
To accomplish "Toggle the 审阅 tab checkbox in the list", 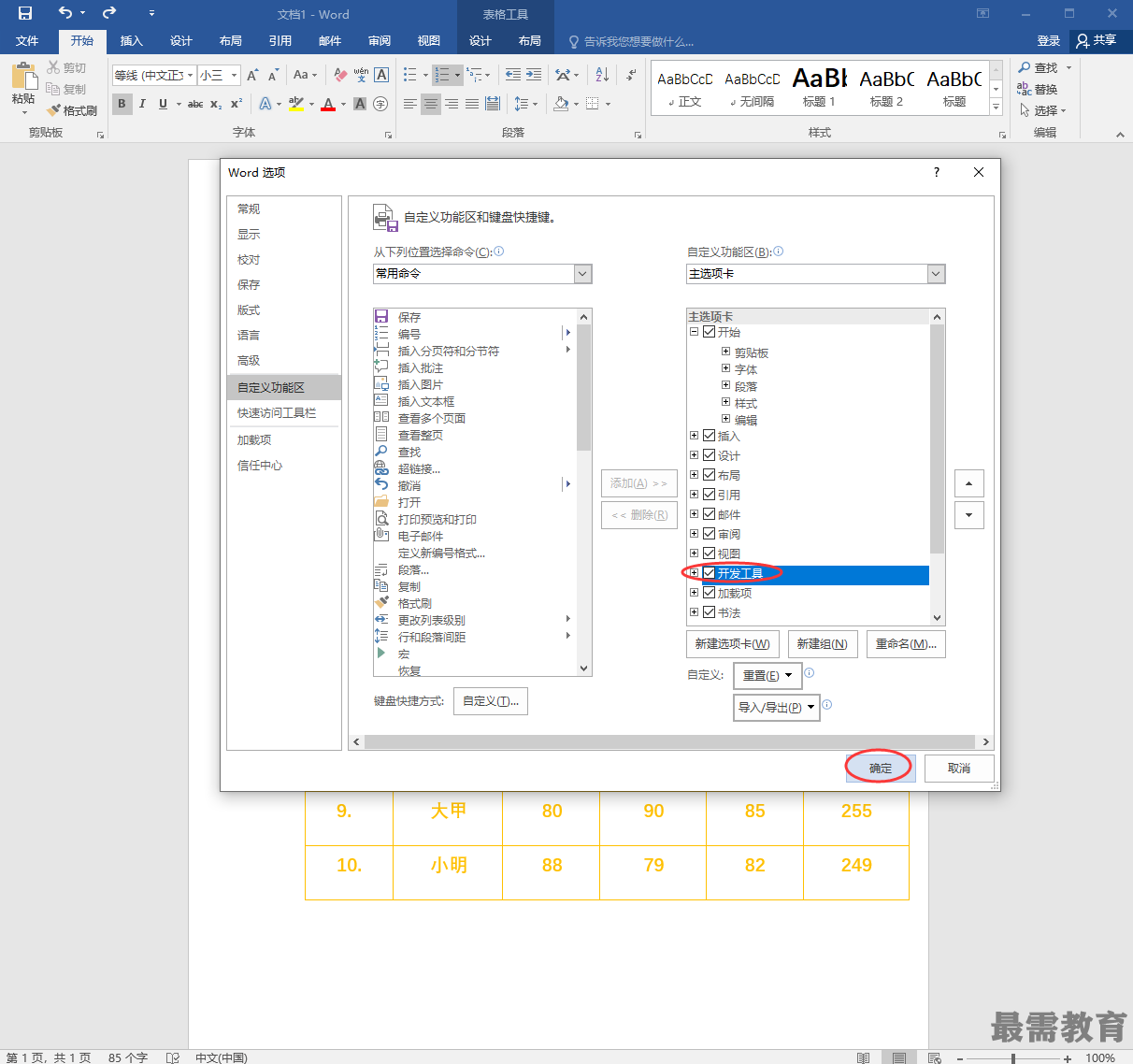I will pos(710,534).
